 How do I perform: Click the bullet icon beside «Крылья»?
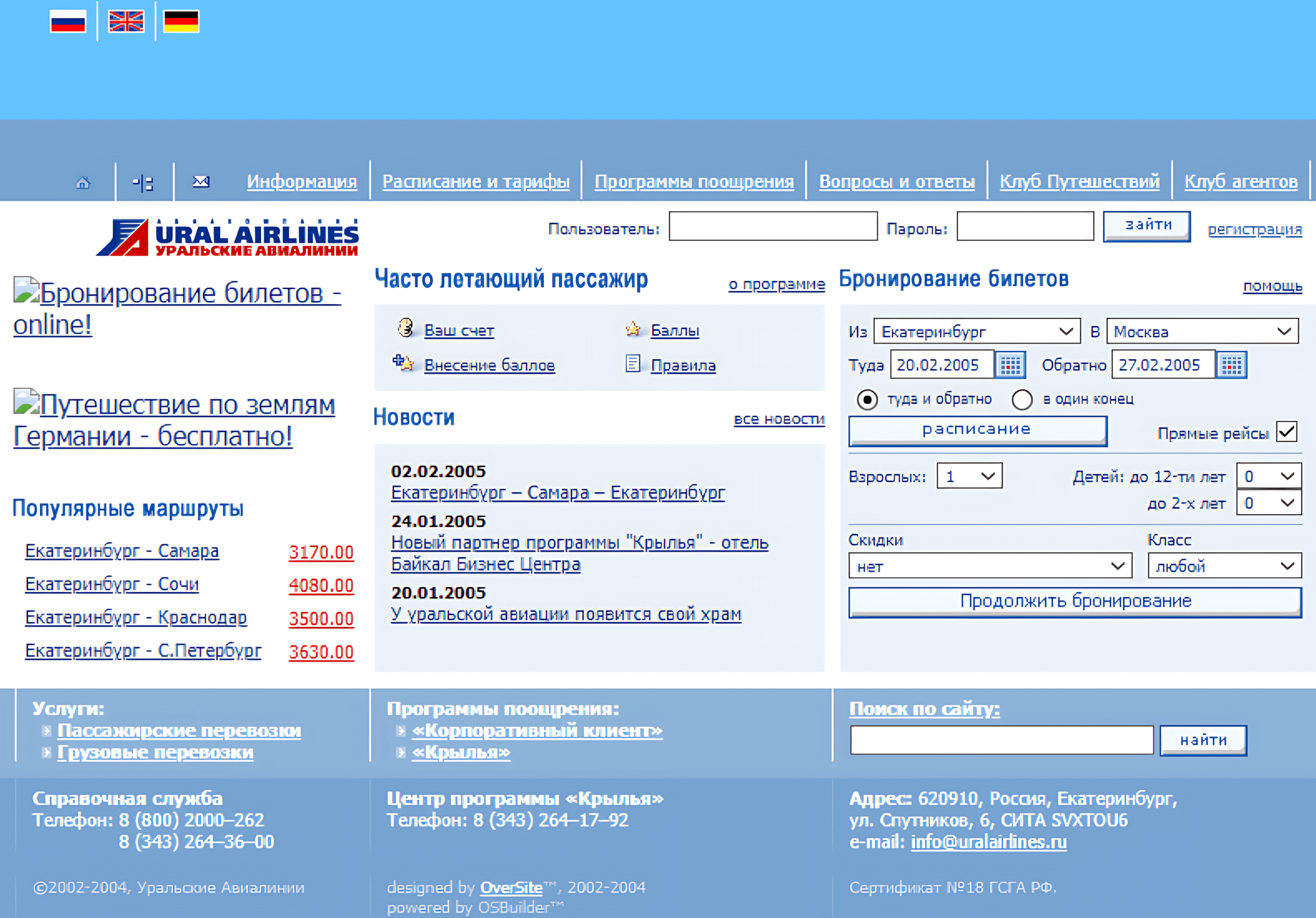(401, 752)
